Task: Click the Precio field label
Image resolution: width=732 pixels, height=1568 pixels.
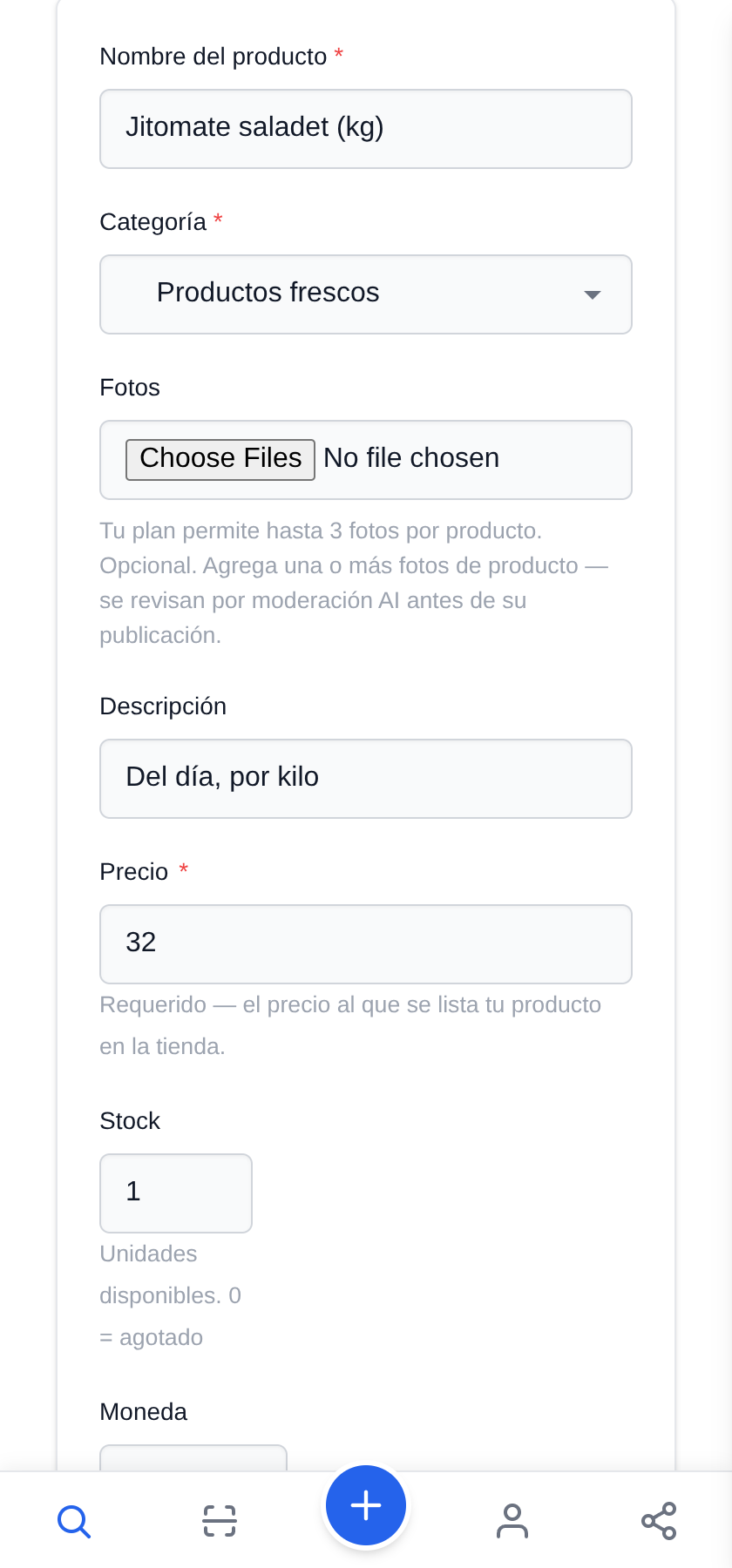Action: point(134,872)
